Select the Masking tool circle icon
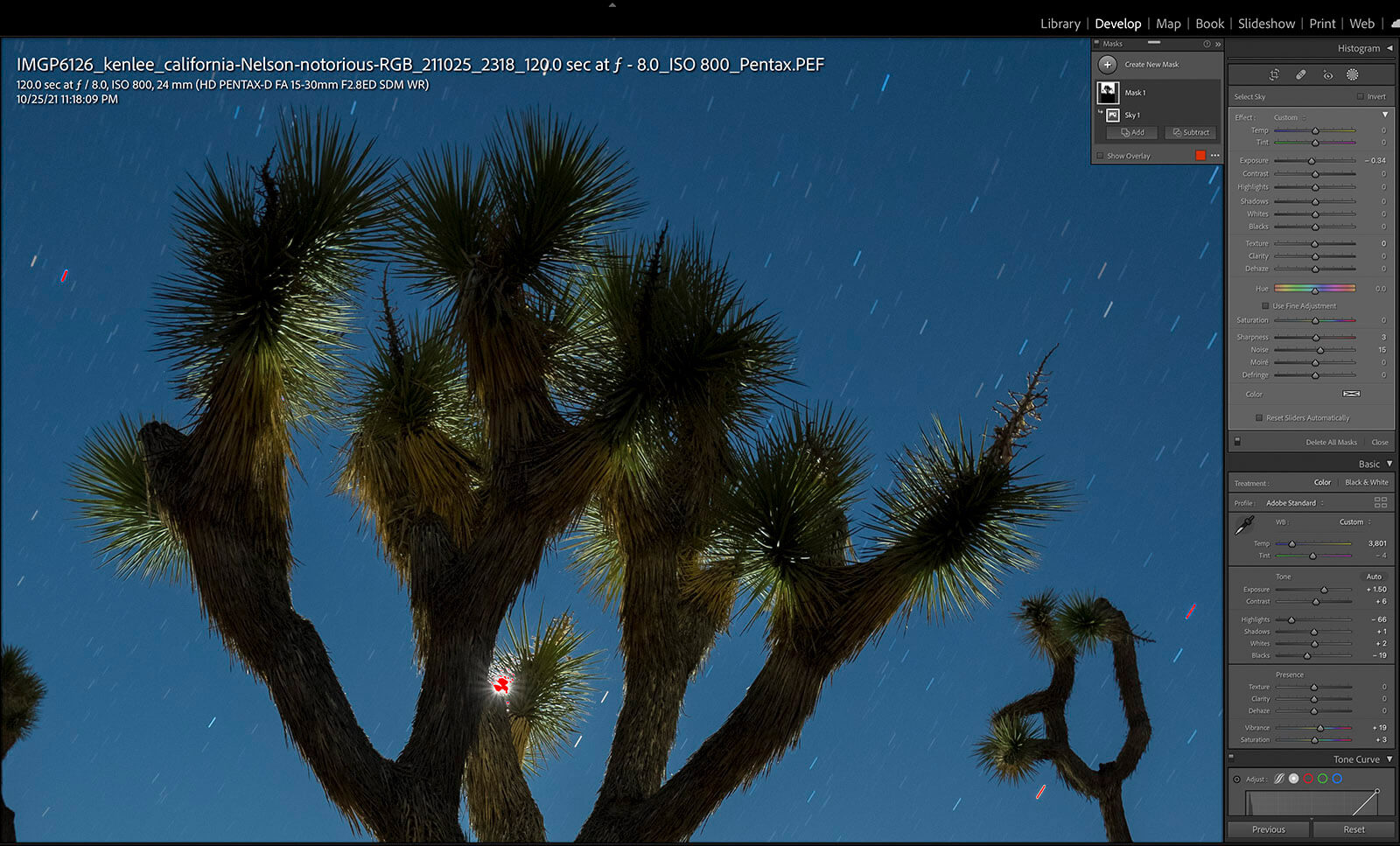 [1352, 75]
